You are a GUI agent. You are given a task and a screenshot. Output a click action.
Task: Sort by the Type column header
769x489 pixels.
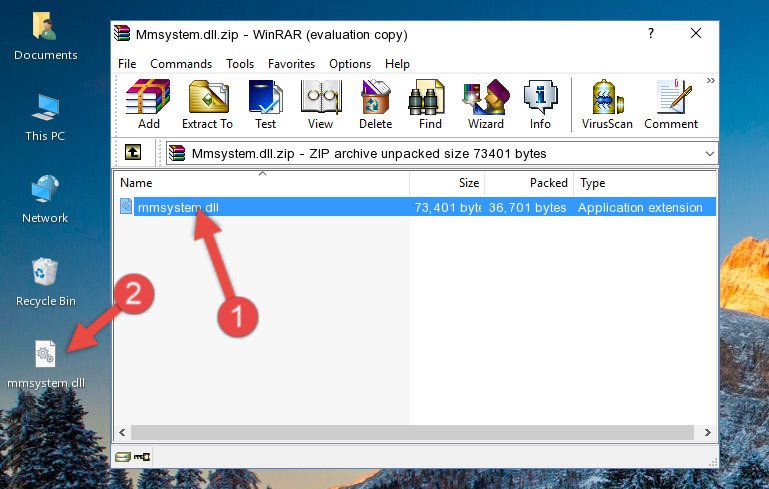[x=645, y=183]
